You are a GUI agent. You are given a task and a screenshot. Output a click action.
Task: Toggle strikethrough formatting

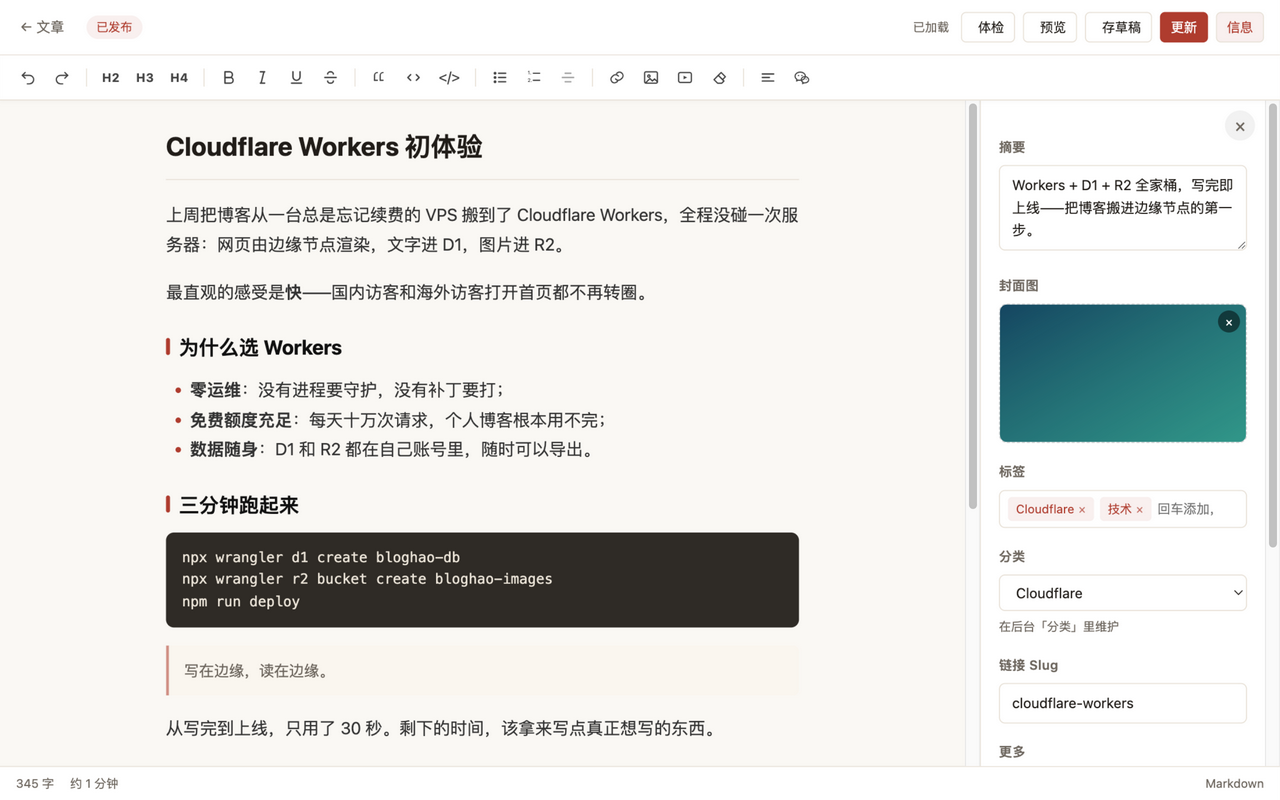(330, 78)
